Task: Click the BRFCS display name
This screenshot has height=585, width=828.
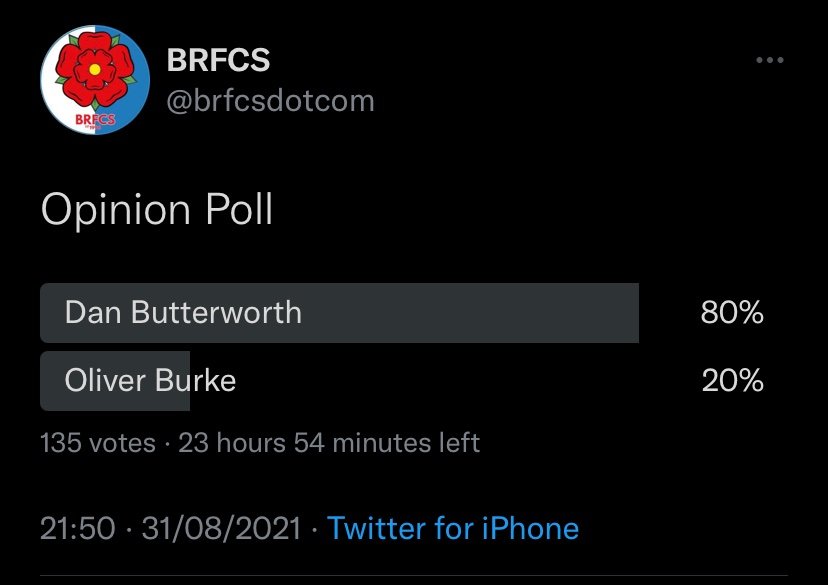Action: pos(218,60)
